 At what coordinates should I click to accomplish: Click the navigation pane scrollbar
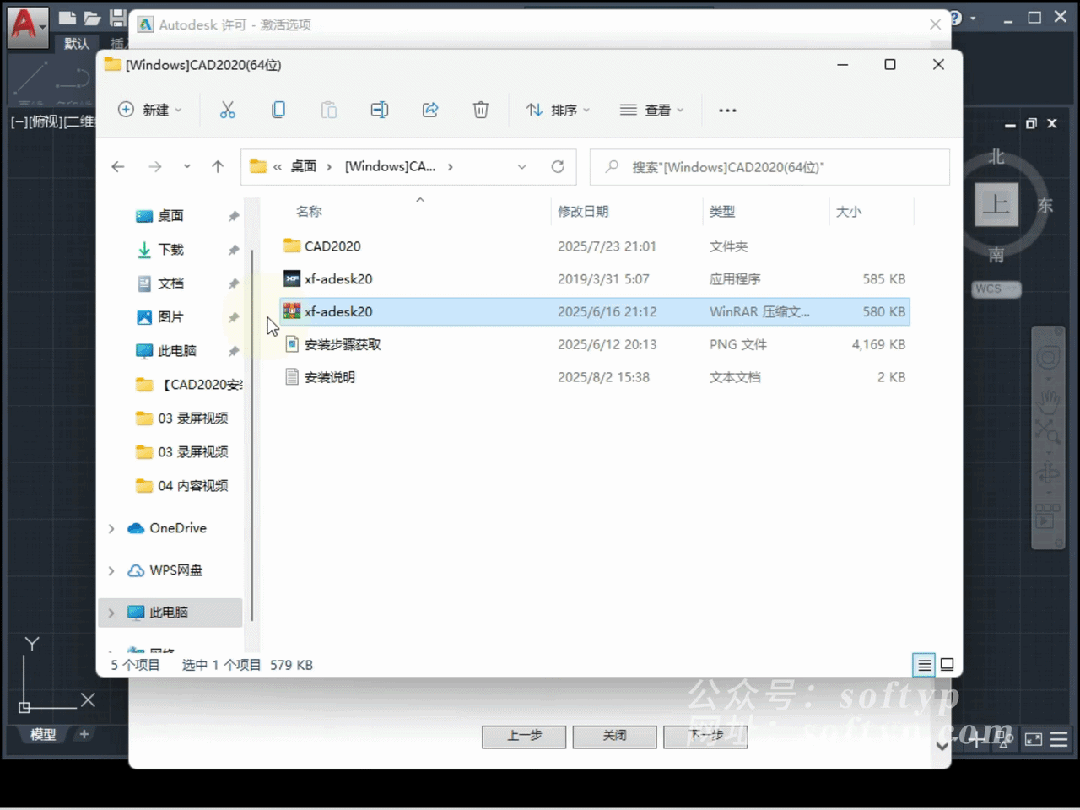252,435
